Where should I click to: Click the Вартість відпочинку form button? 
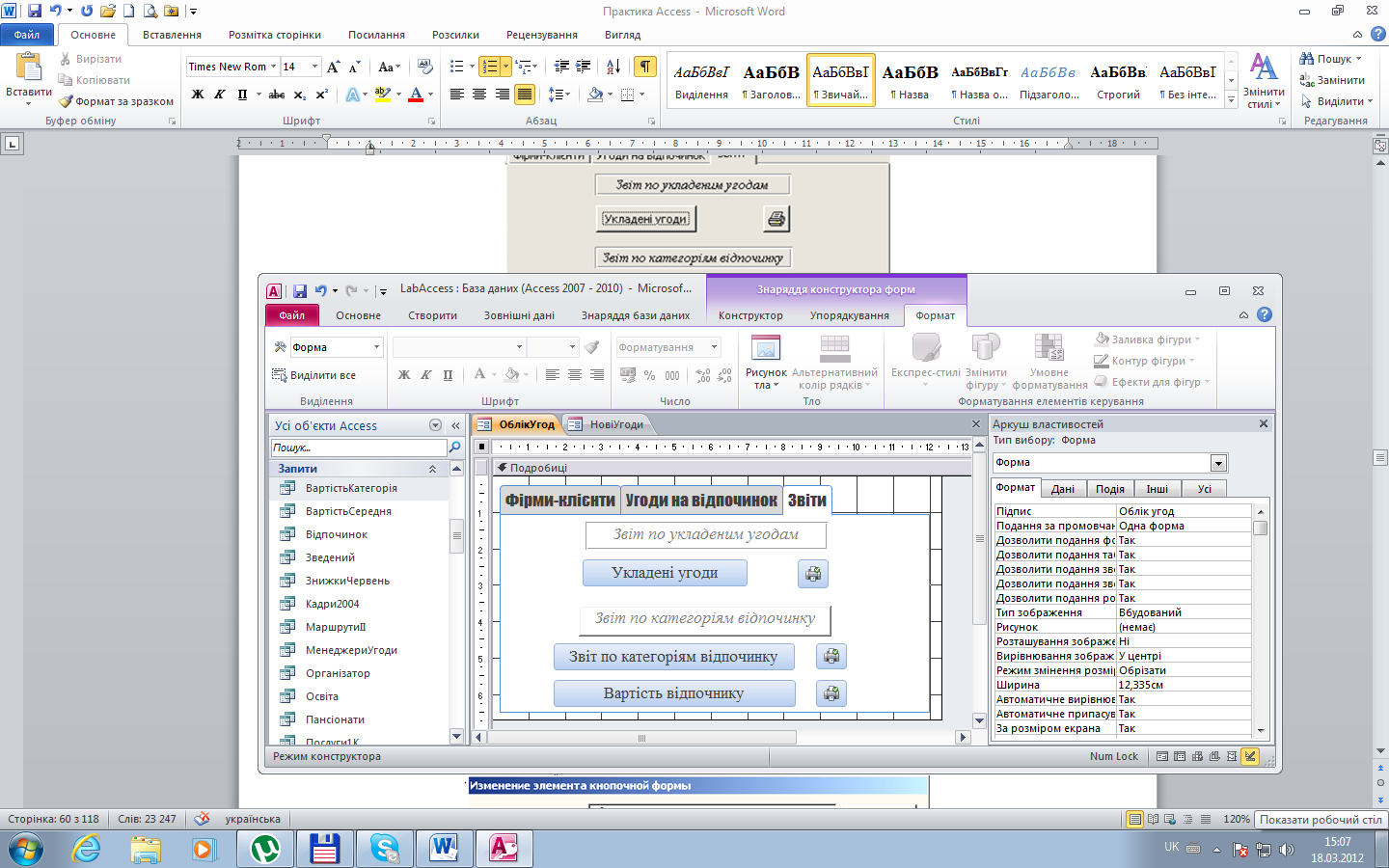[674, 693]
